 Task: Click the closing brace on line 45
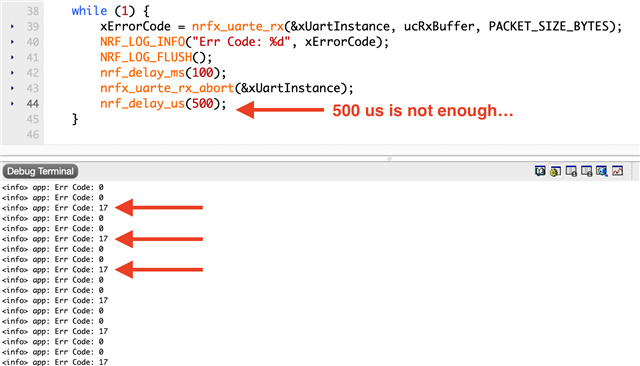[75, 119]
